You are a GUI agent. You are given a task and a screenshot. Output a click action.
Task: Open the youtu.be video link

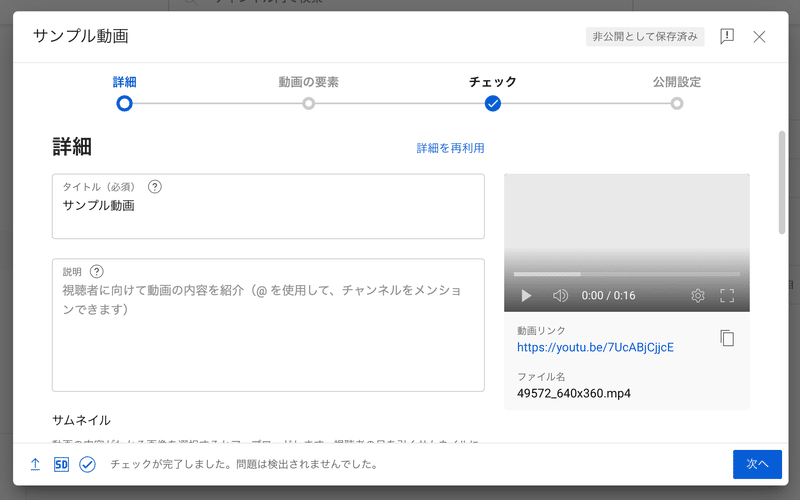(x=595, y=347)
